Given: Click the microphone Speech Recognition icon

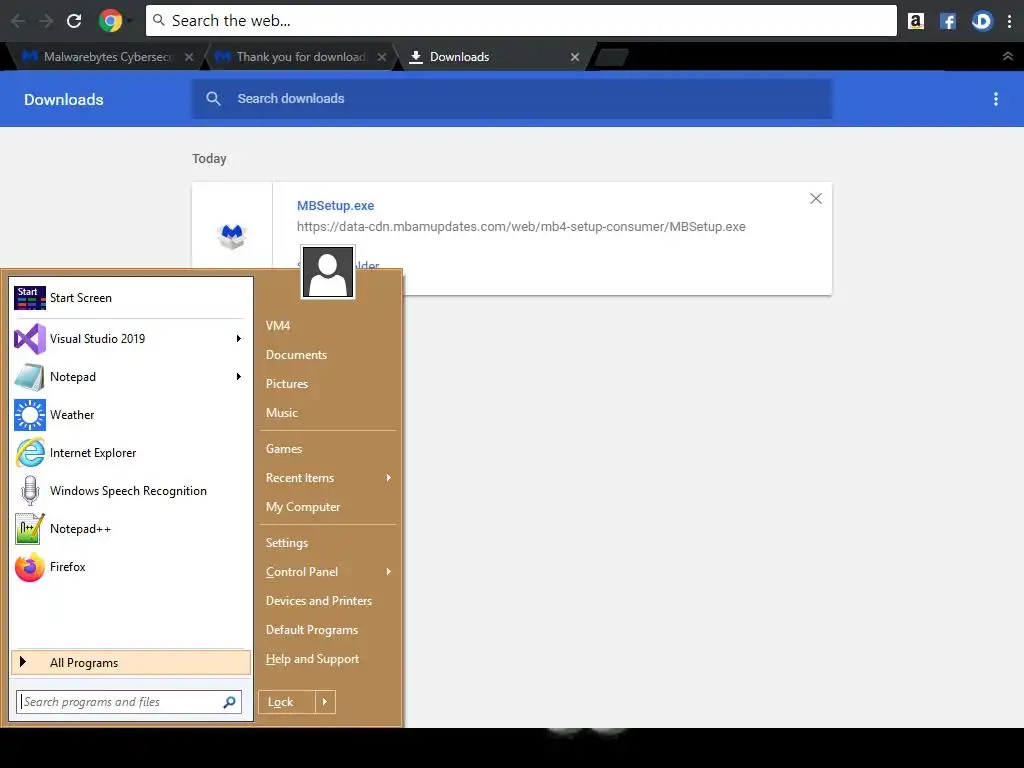Looking at the screenshot, I should (30, 490).
